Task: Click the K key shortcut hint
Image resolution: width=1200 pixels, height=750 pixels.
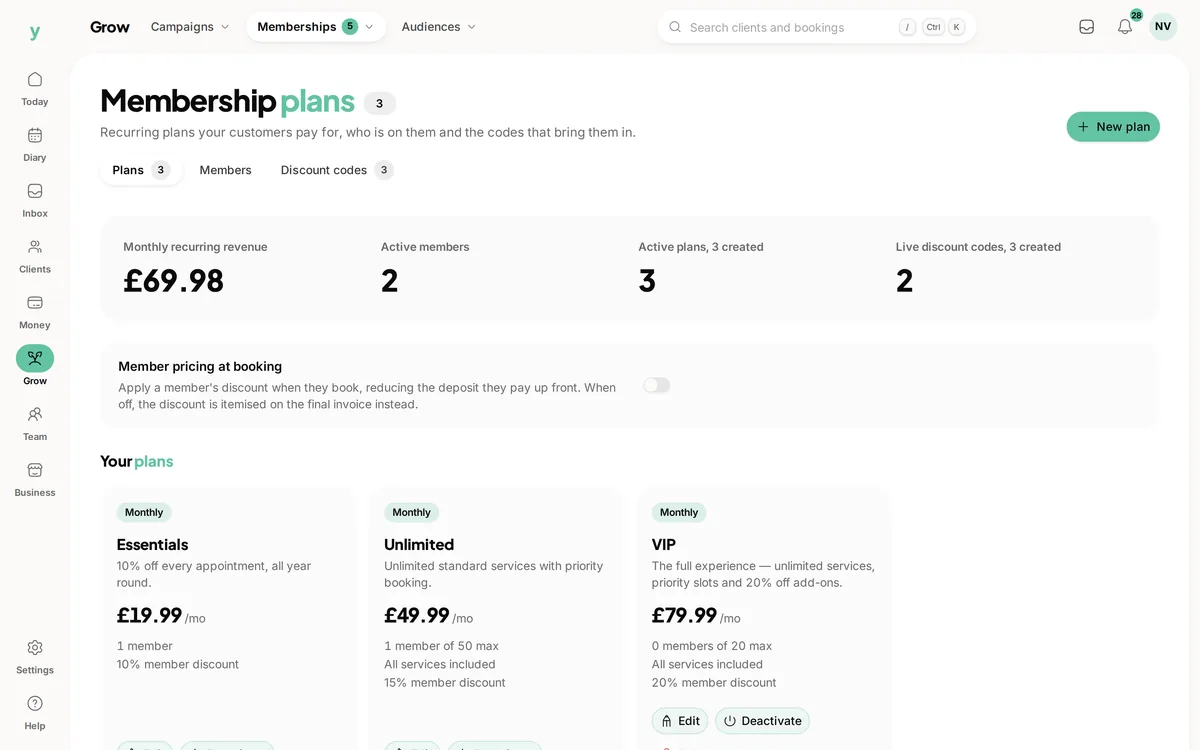Action: click(957, 27)
